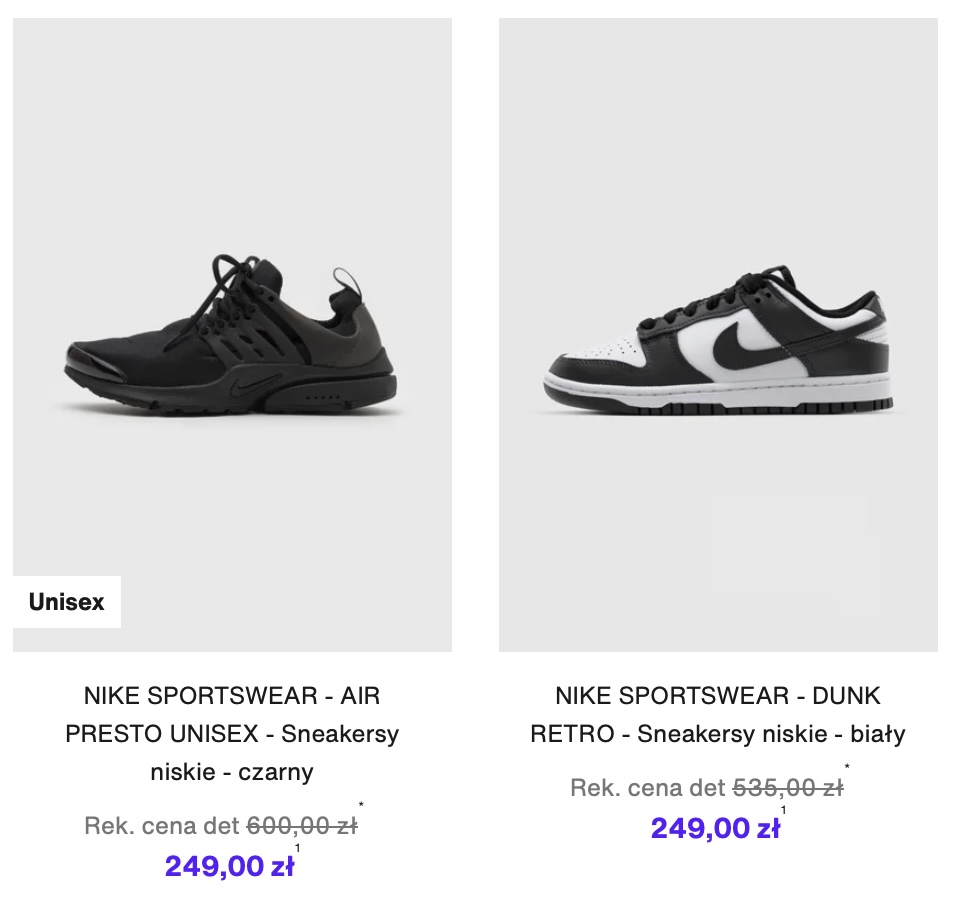Click the crossed-out 600,00 zł price
This screenshot has width=956, height=912.
pyautogui.click(x=301, y=826)
